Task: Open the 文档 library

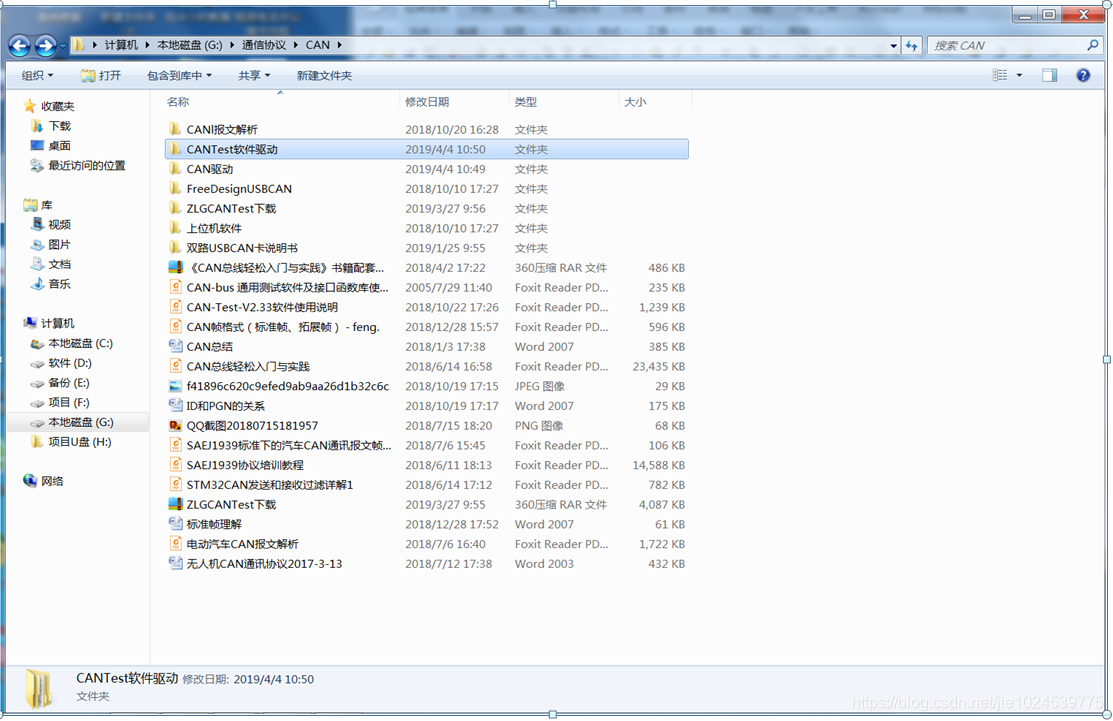Action: click(x=60, y=265)
